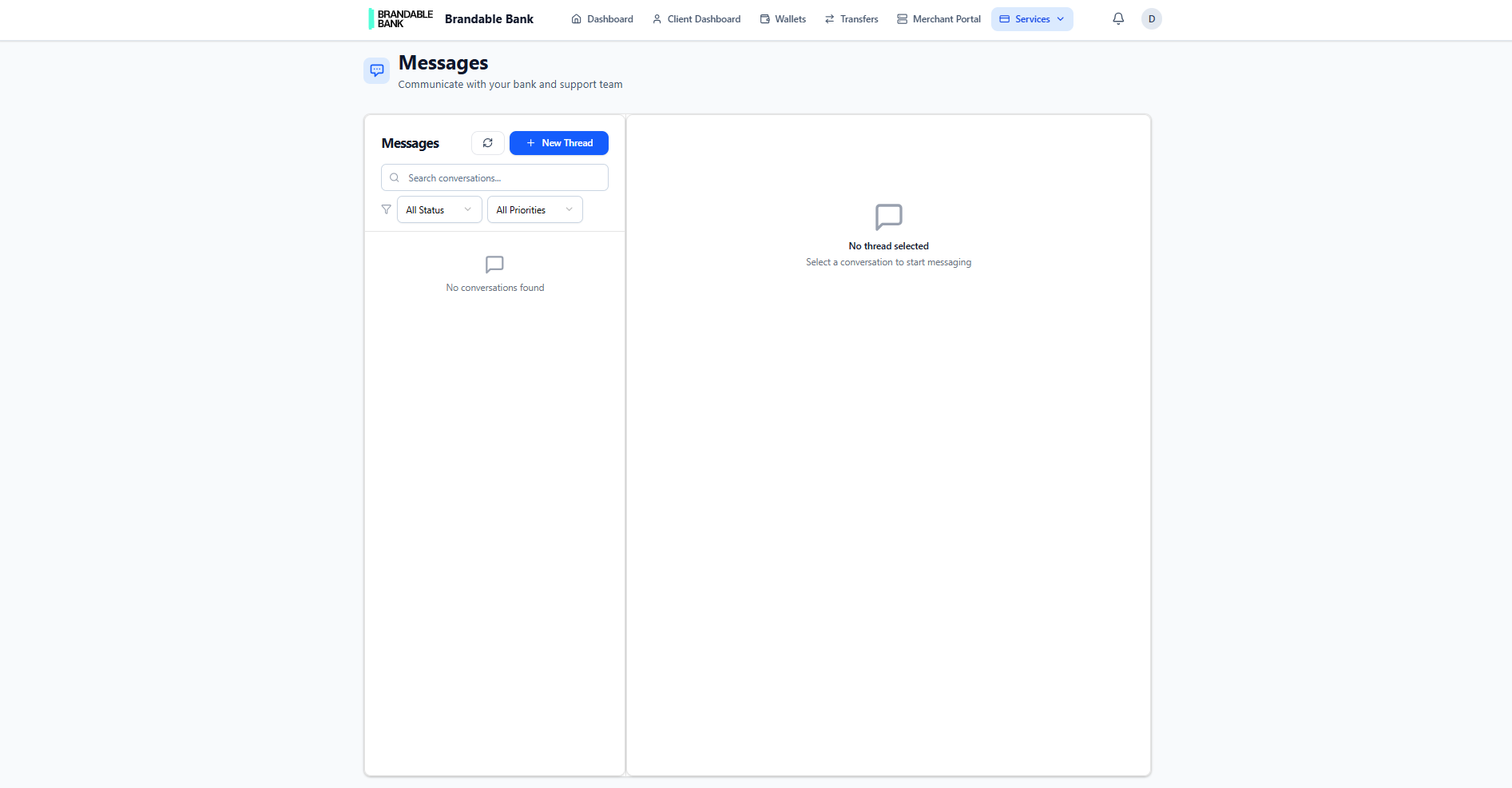Click the Brandable Bank logo
Viewport: 1512px width, 788px height.
[x=401, y=19]
